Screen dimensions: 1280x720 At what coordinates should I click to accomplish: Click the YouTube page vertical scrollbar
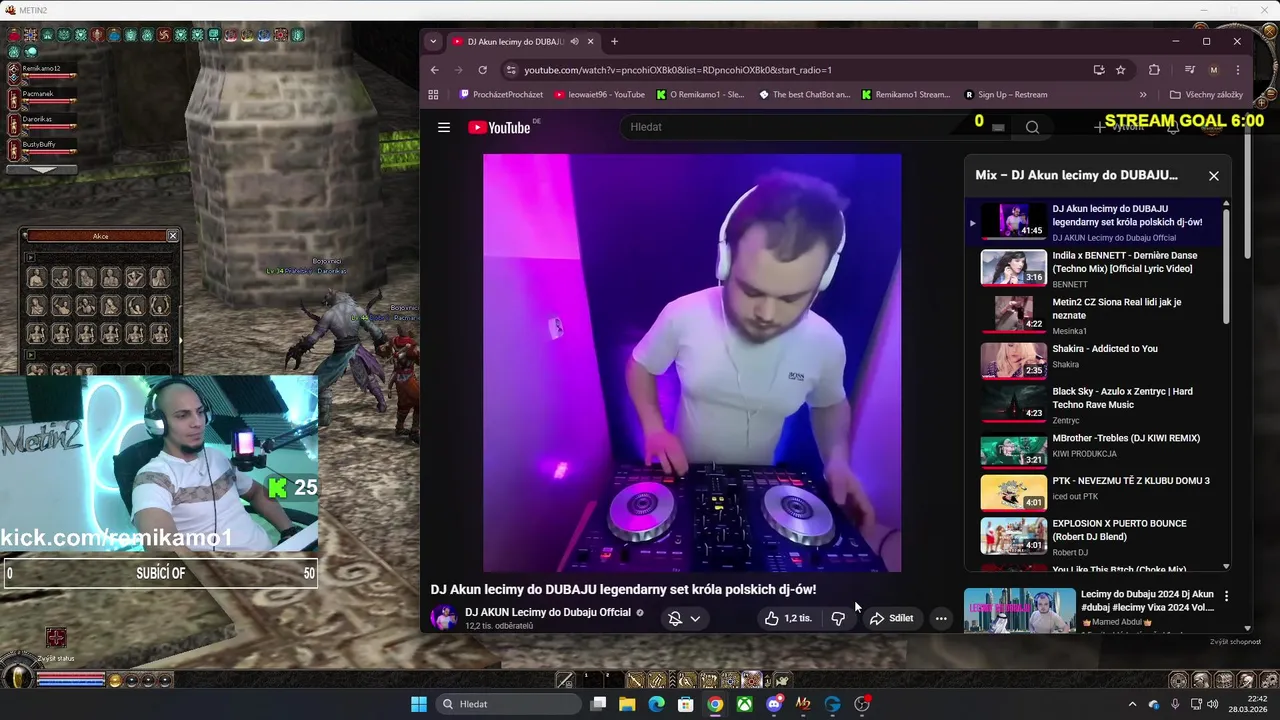point(1247,195)
